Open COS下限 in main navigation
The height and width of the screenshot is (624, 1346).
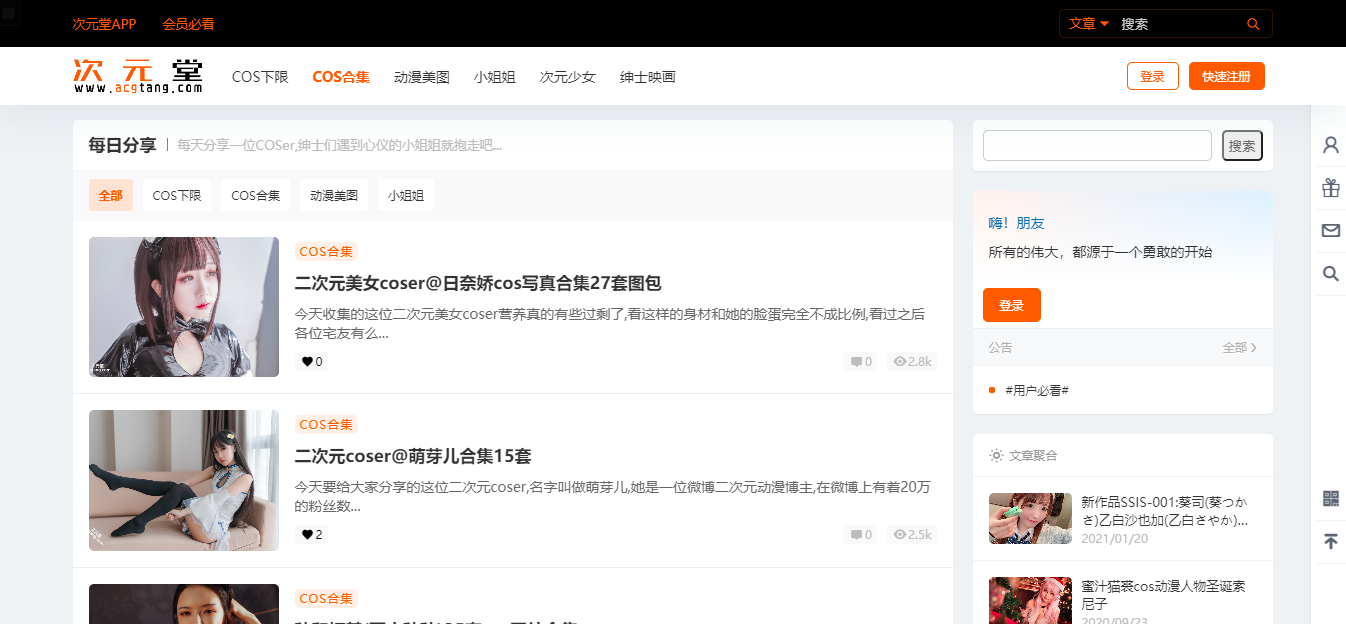[260, 77]
